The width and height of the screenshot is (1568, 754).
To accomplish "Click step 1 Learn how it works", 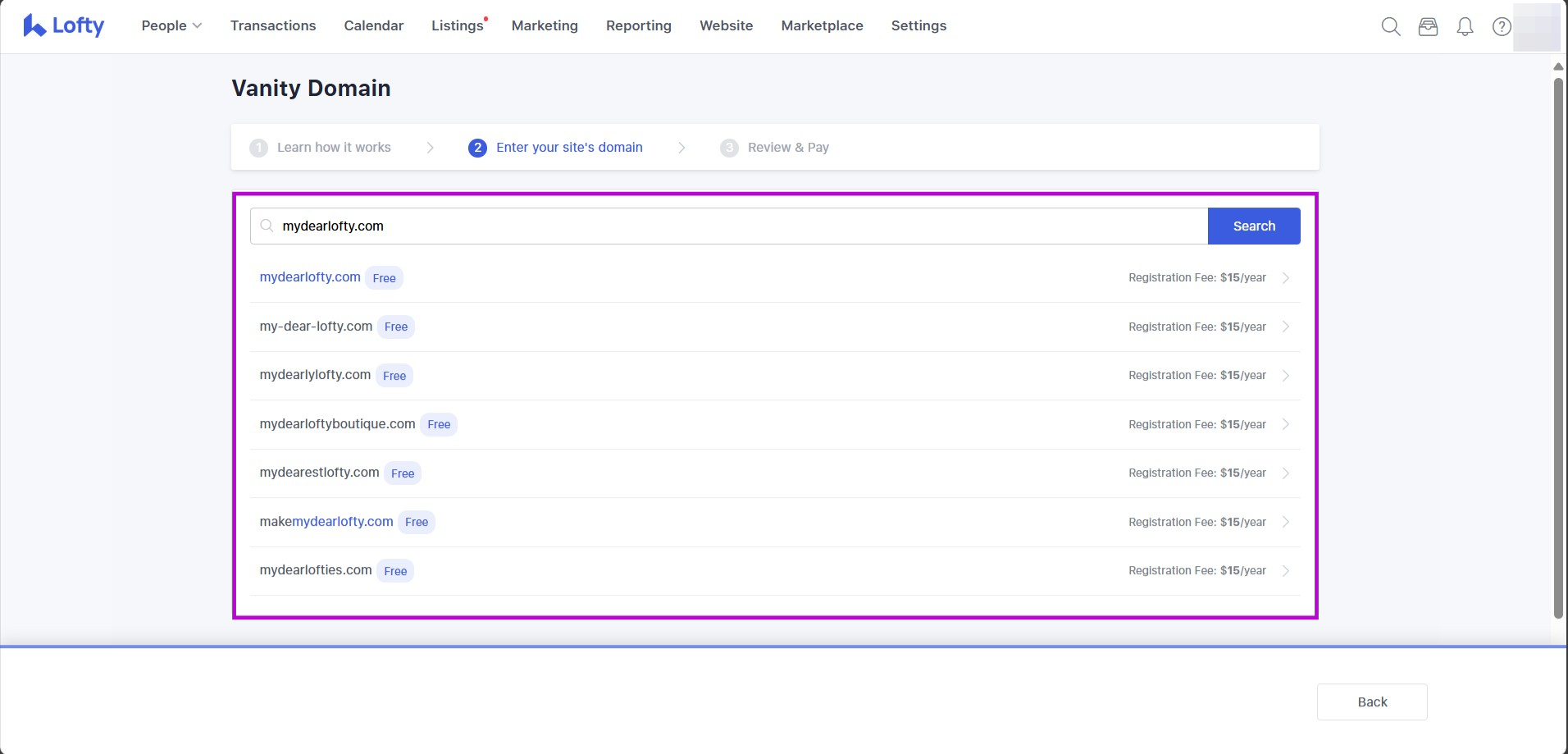I will pos(333,148).
